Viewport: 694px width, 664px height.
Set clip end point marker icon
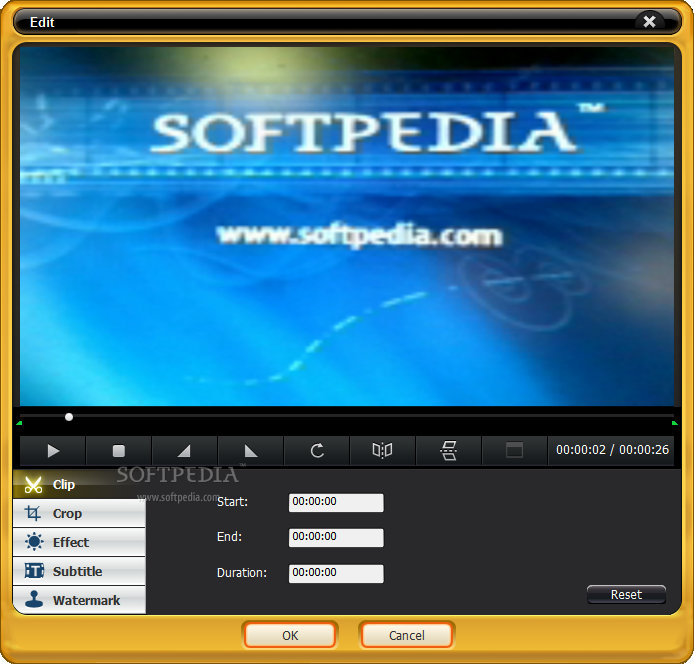pos(251,451)
